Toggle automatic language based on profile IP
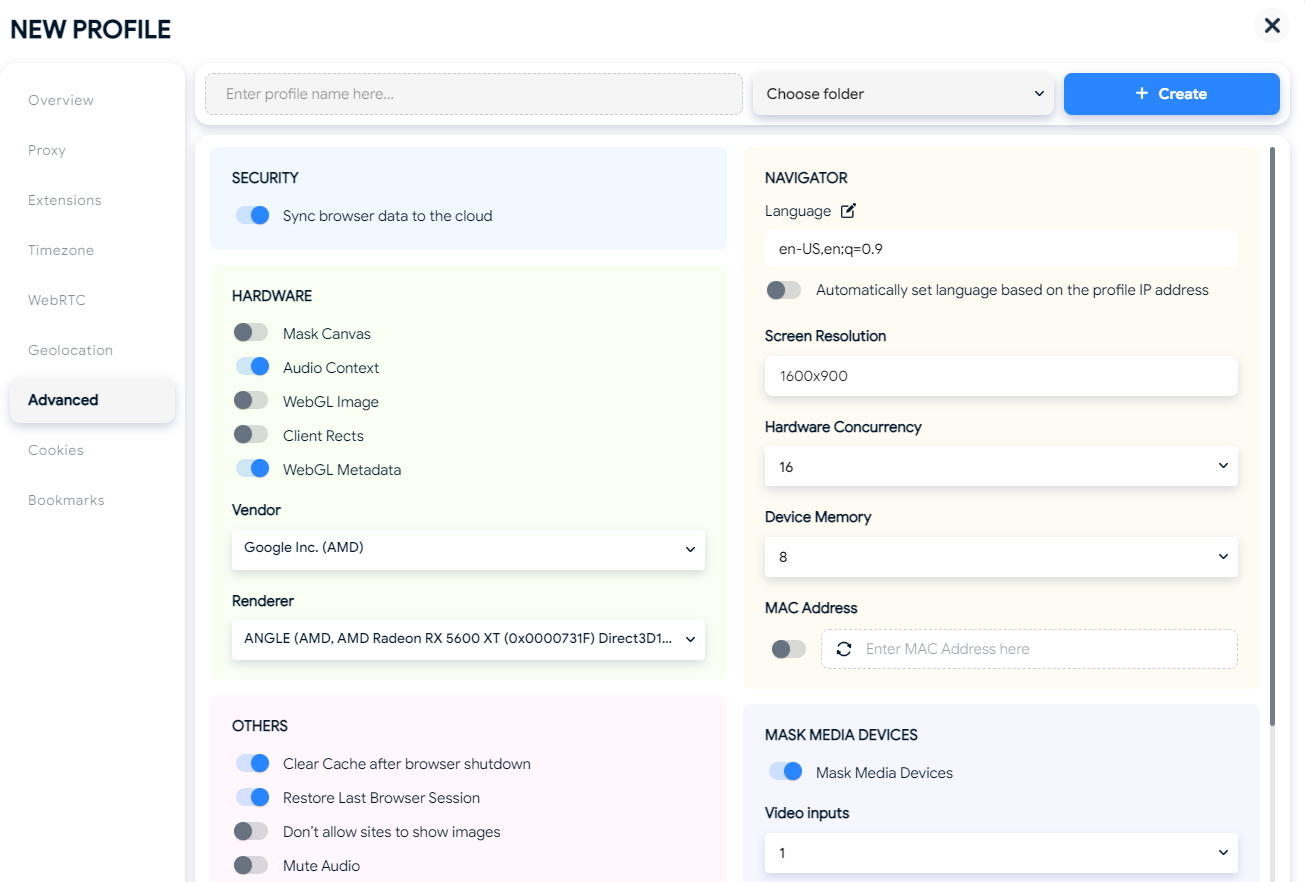 point(784,290)
